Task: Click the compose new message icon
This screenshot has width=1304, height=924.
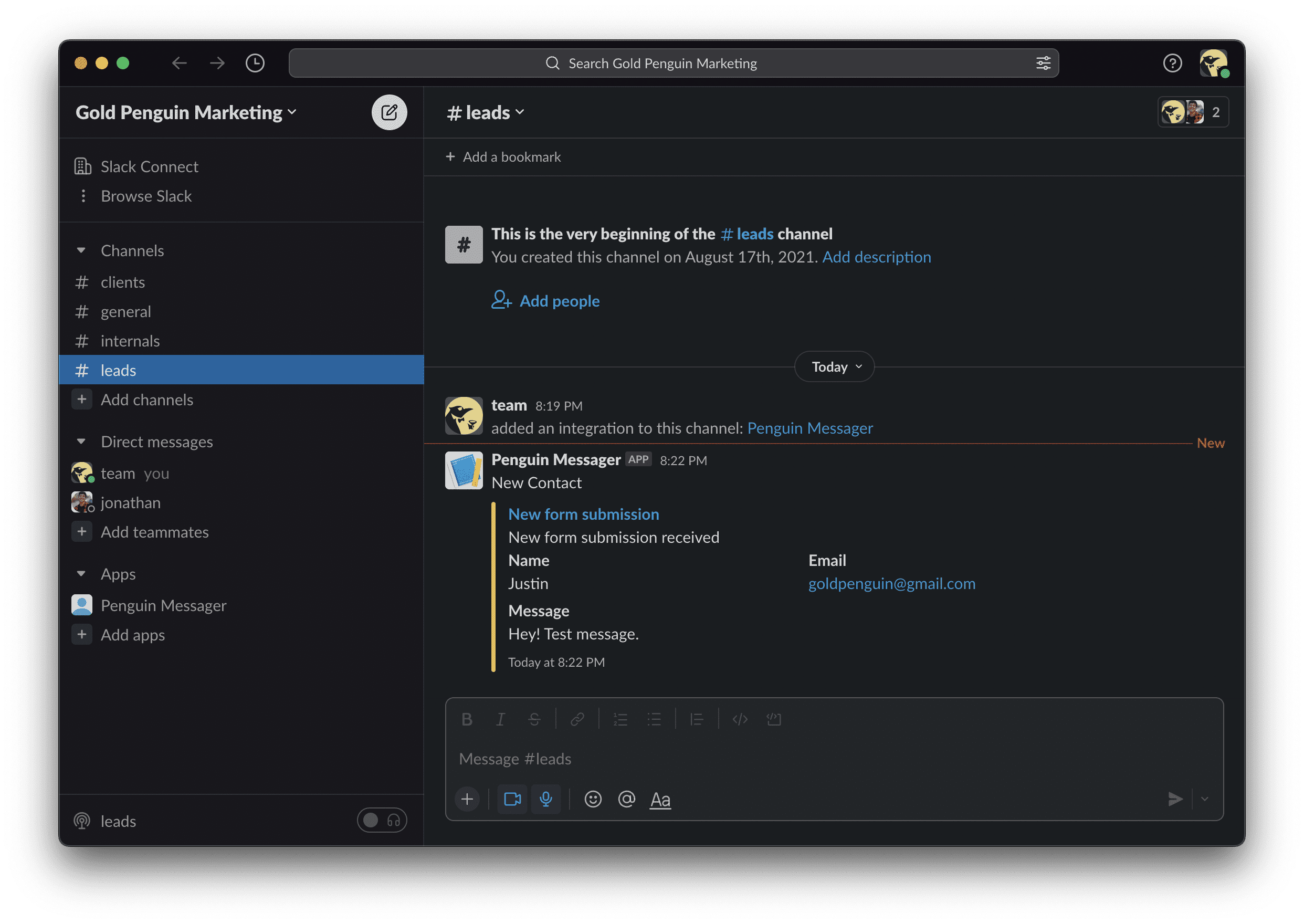Action: pyautogui.click(x=389, y=112)
